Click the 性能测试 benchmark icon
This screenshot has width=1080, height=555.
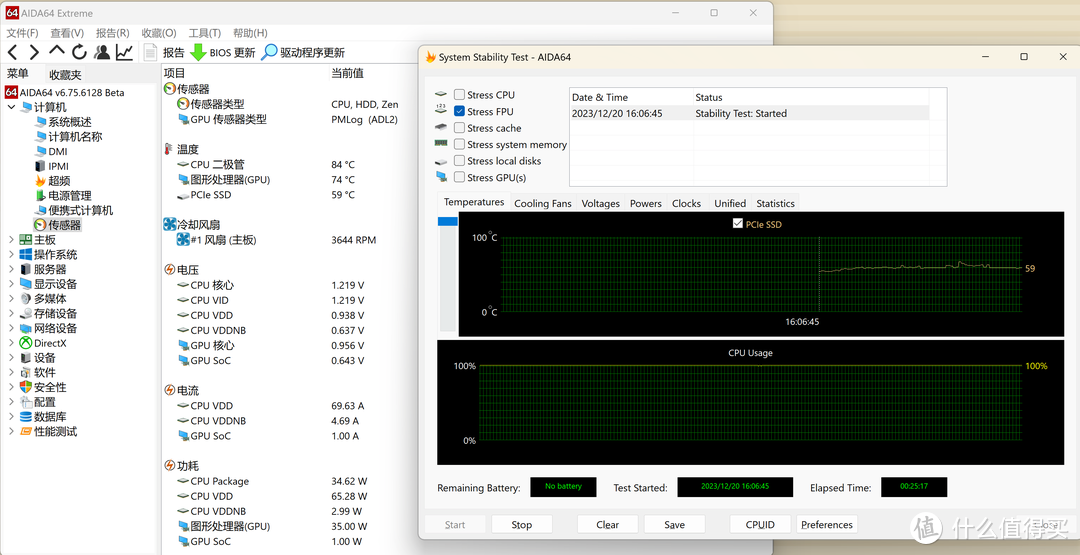coord(25,432)
